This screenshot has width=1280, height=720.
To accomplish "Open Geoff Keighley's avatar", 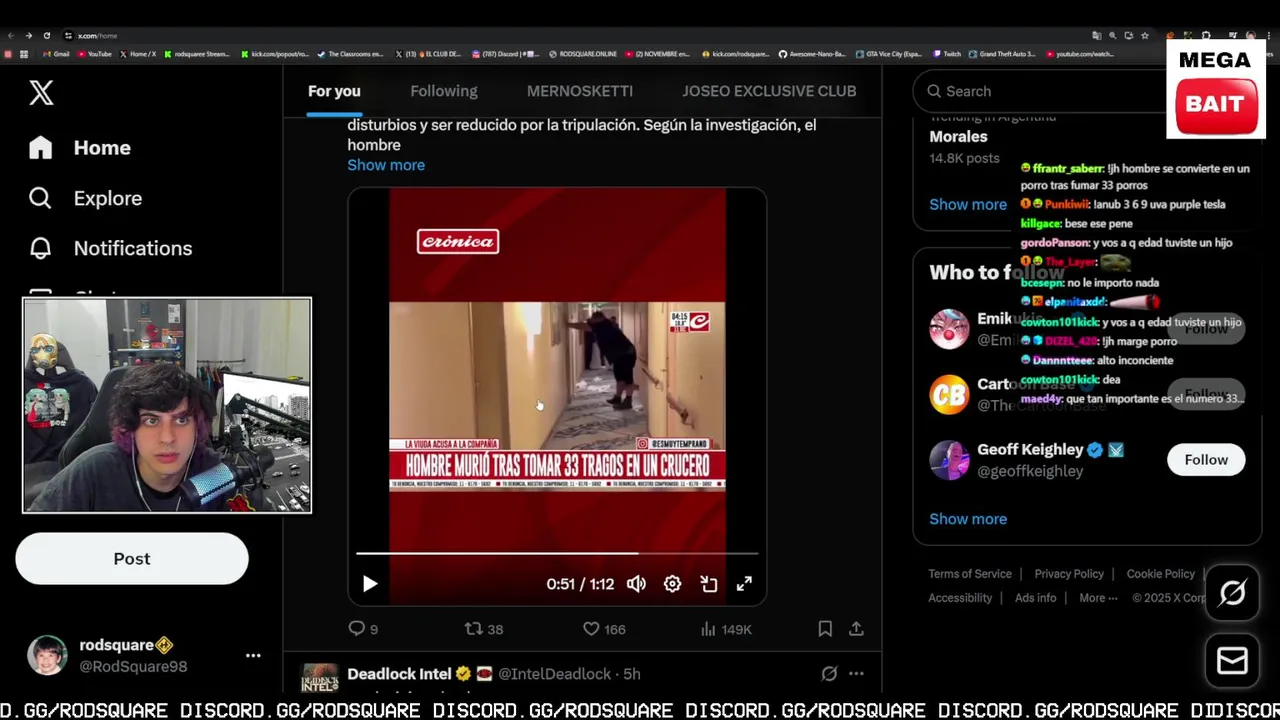I will [x=949, y=460].
